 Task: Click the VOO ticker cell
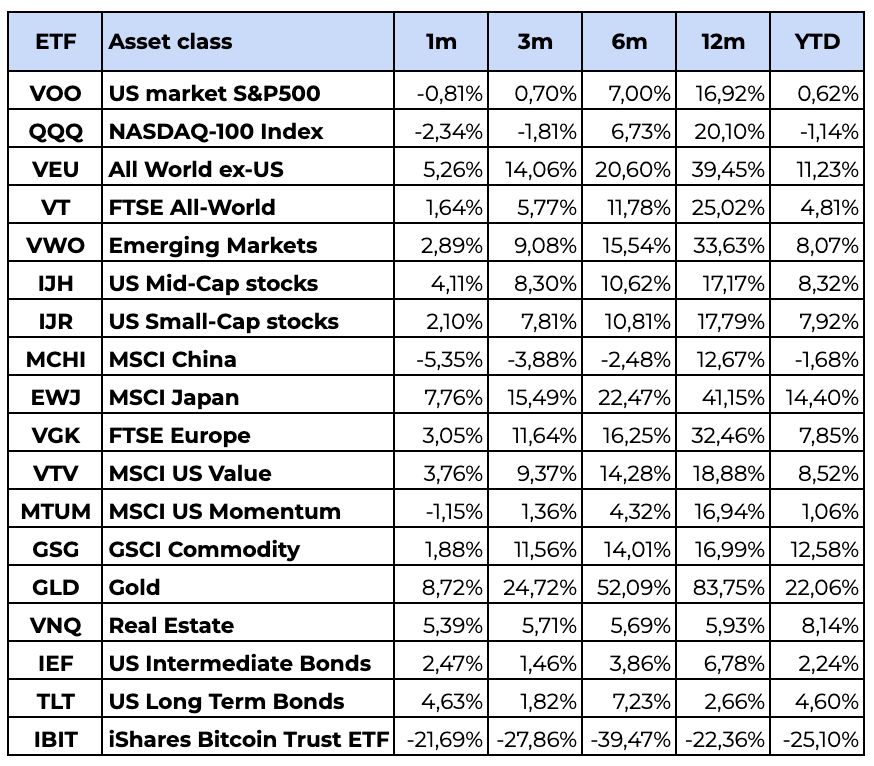(x=55, y=94)
